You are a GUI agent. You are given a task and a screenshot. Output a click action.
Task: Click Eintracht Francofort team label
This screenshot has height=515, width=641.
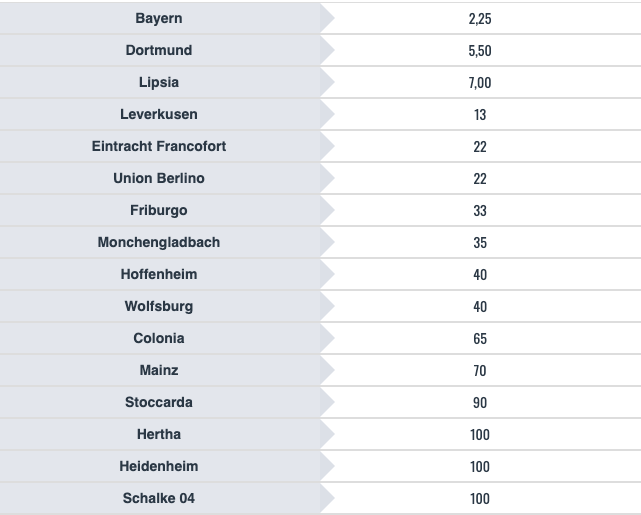(x=159, y=147)
